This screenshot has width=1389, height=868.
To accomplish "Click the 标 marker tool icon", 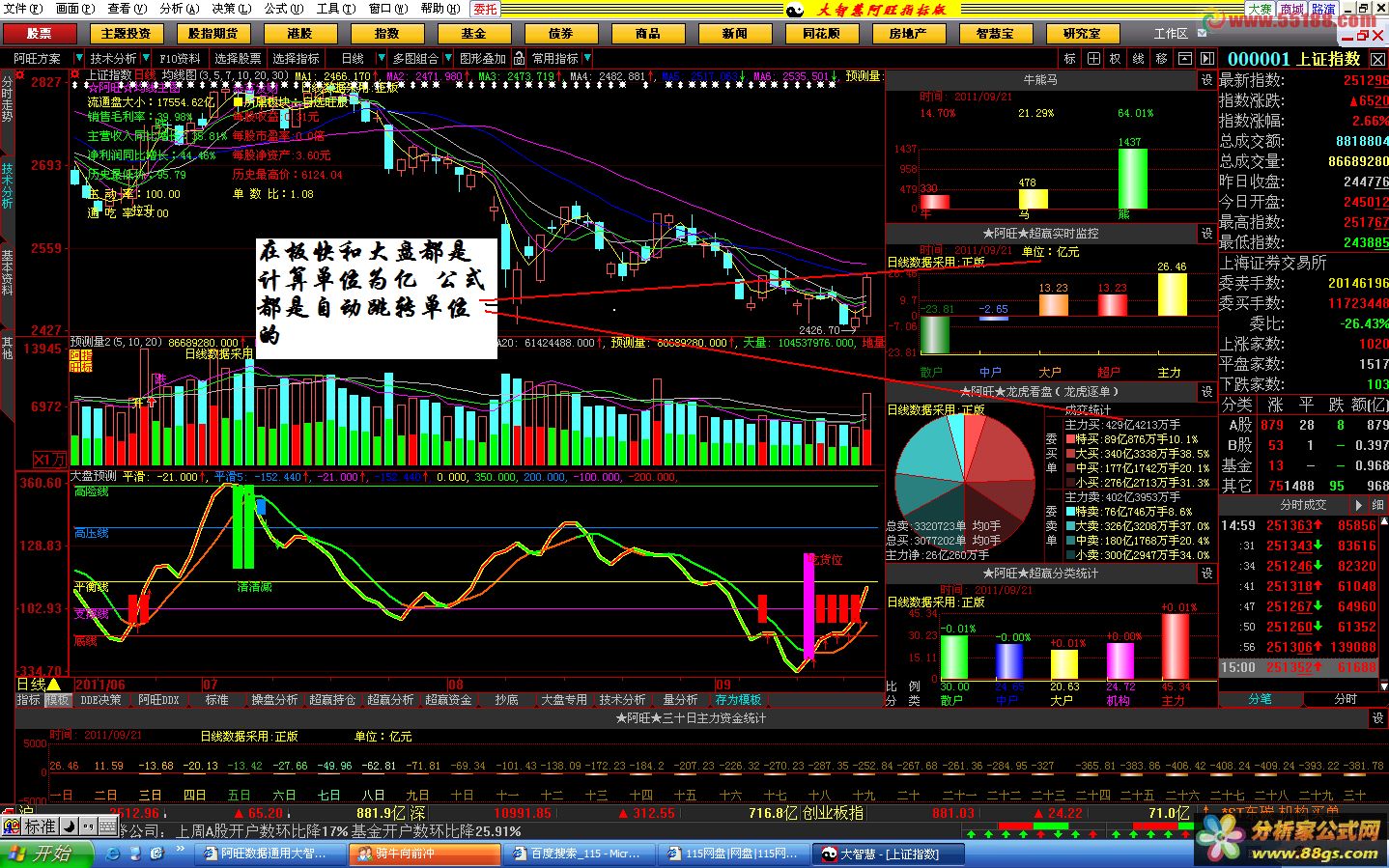I will click(x=1070, y=59).
